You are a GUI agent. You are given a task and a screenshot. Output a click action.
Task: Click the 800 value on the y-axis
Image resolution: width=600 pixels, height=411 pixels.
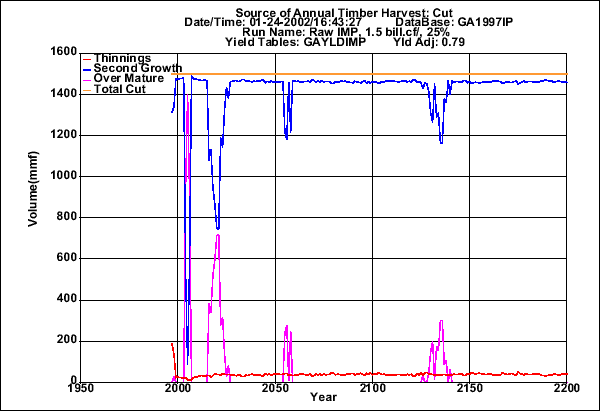tap(59, 217)
